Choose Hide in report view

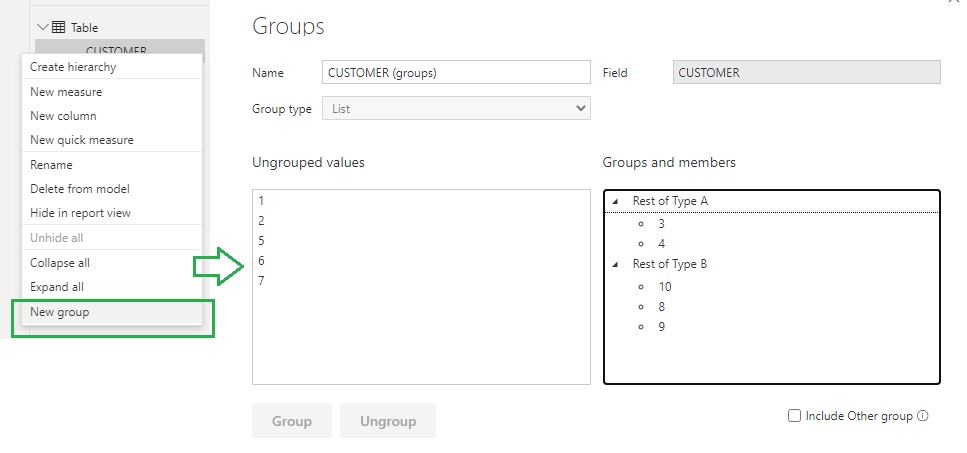112,213
